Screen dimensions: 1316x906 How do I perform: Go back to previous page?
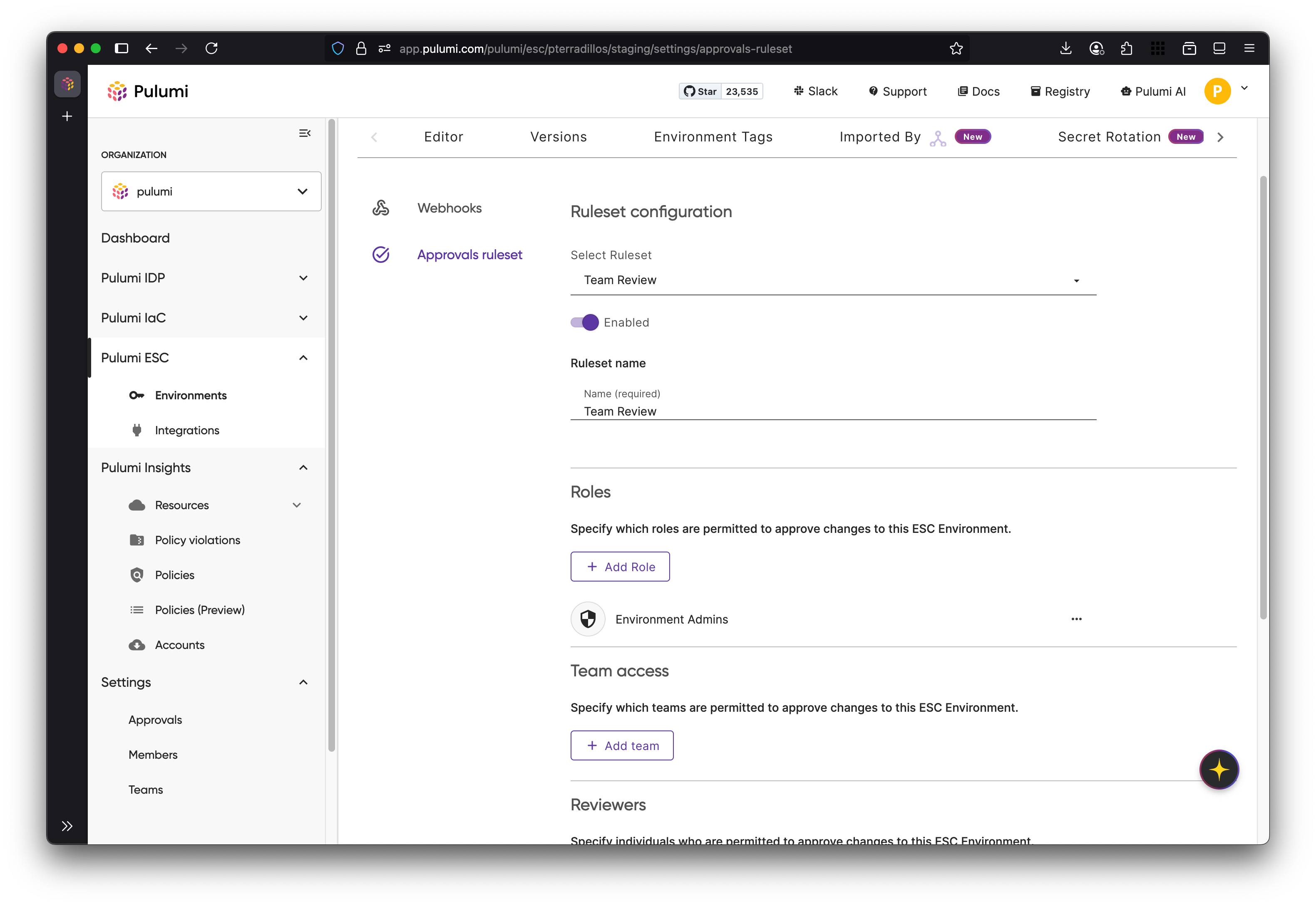coord(151,49)
